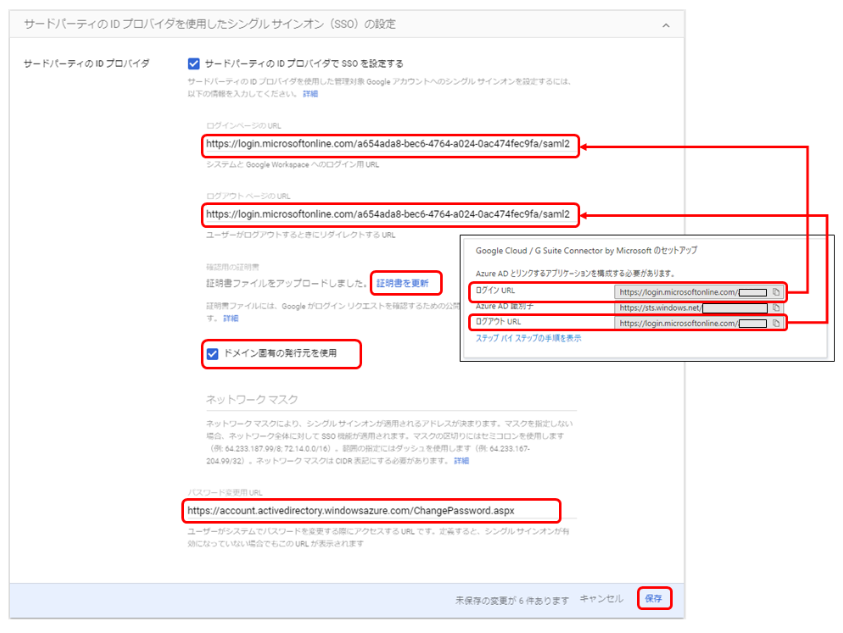Copy the Azure AD 識別子 value icon
The image size is (843, 633).
click(776, 308)
